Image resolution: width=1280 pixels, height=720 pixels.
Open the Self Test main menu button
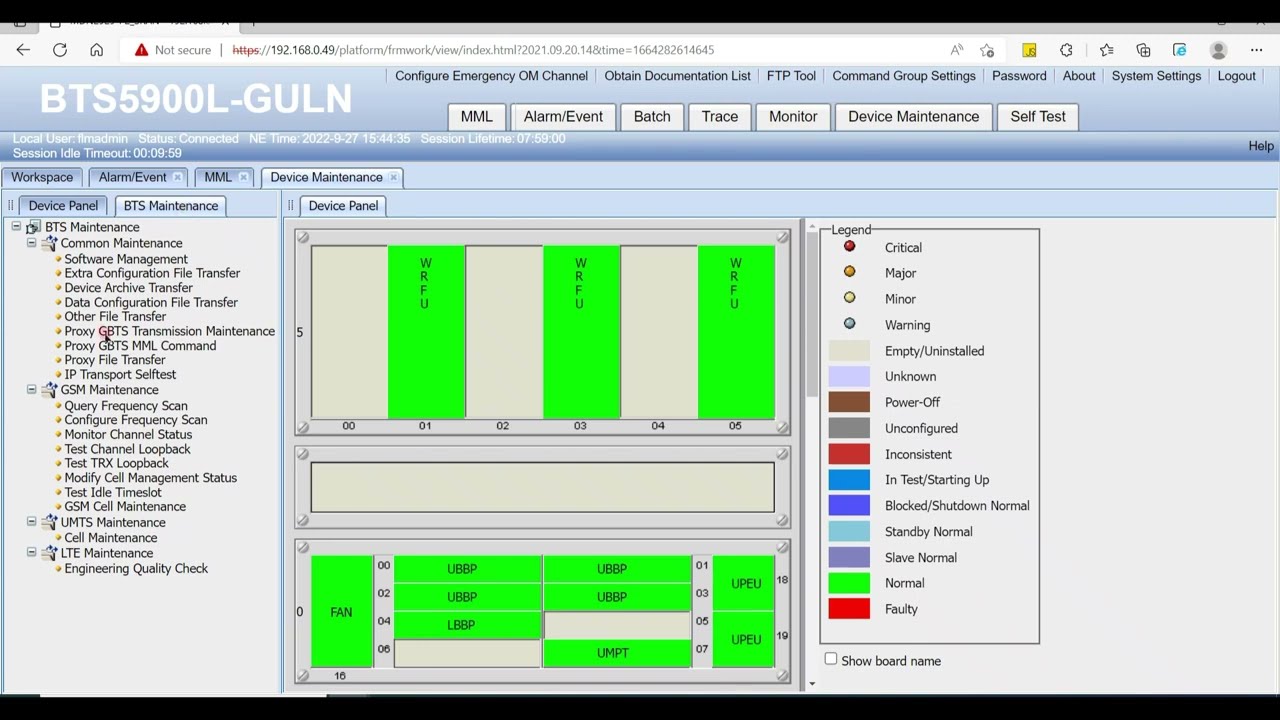pyautogui.click(x=1038, y=117)
